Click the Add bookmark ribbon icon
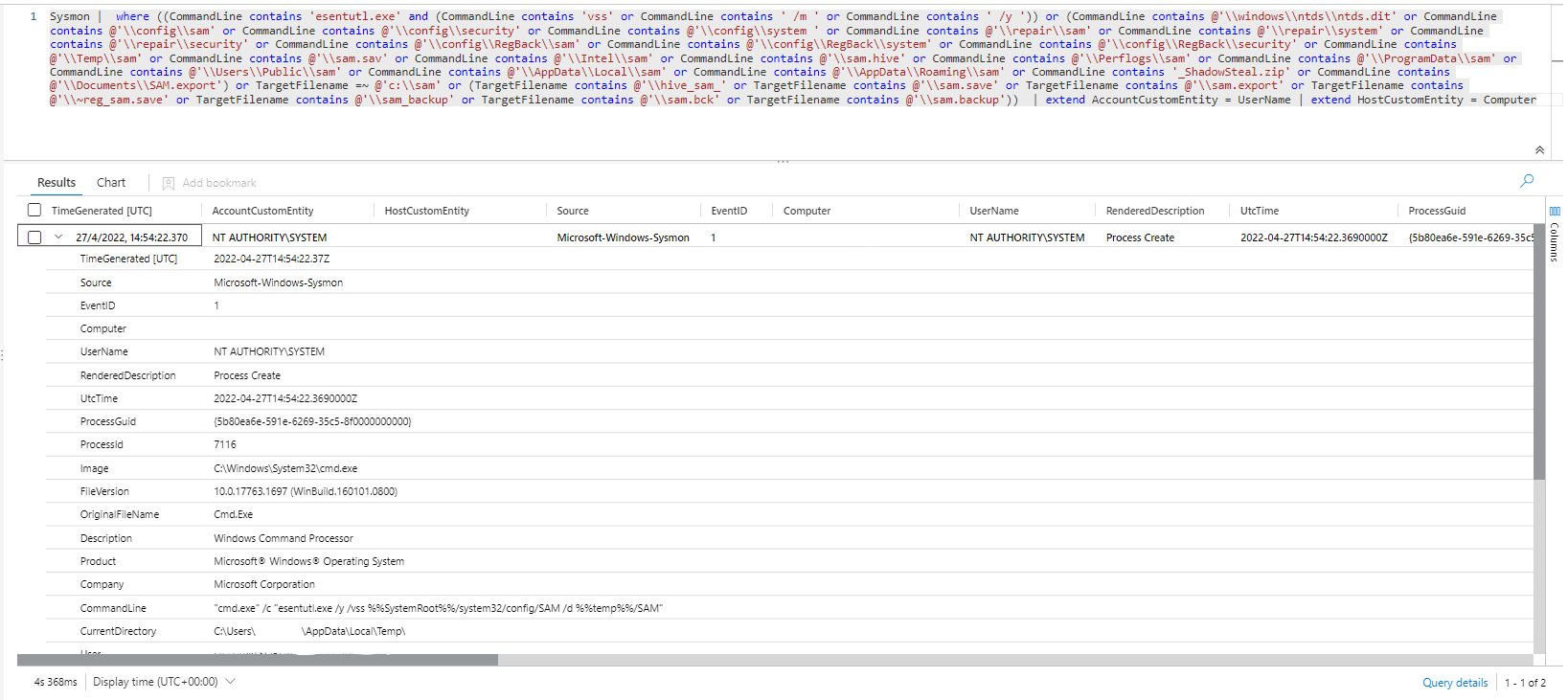The width and height of the screenshot is (1568, 700). tap(169, 183)
